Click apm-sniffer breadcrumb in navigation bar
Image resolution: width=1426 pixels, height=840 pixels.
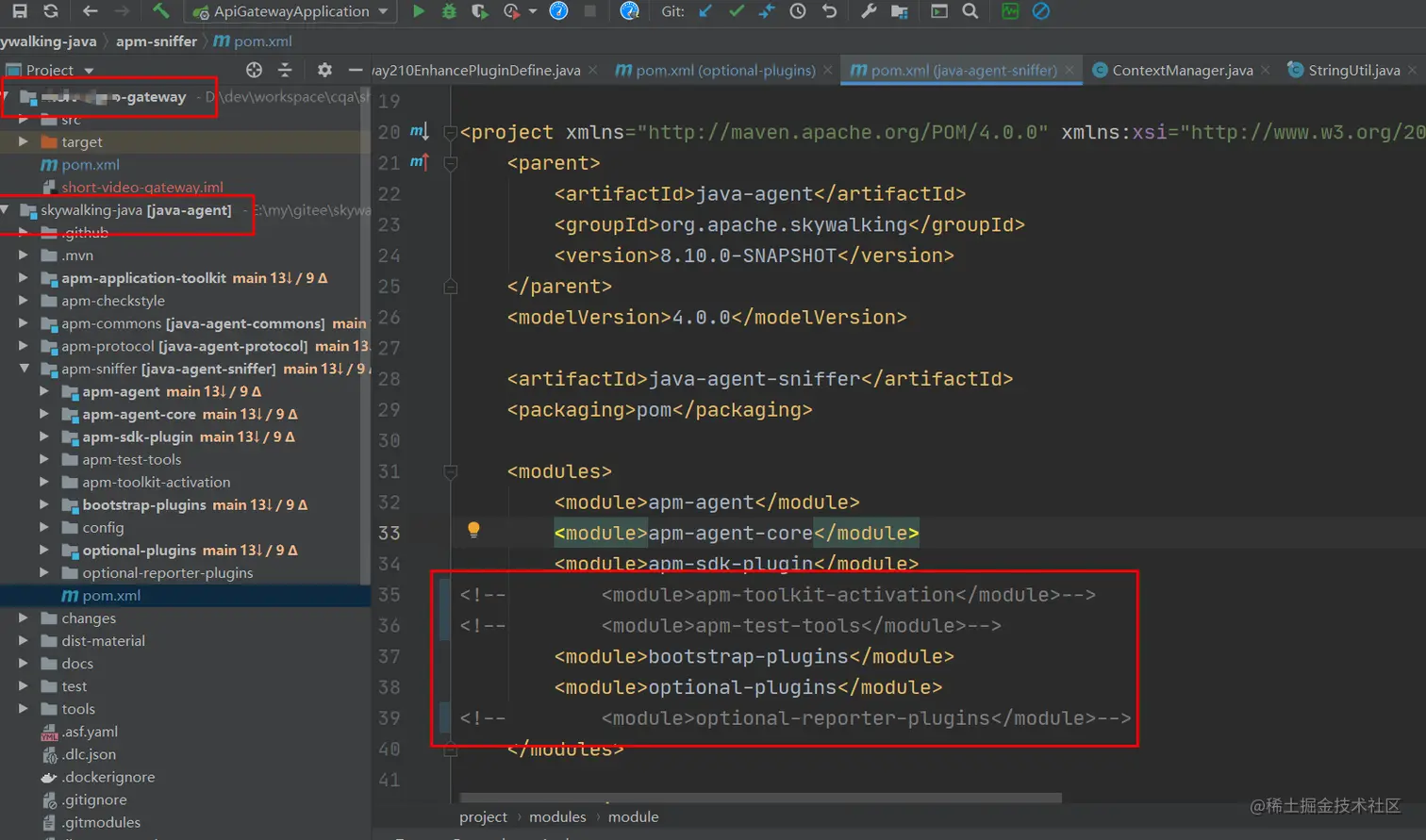pos(157,41)
